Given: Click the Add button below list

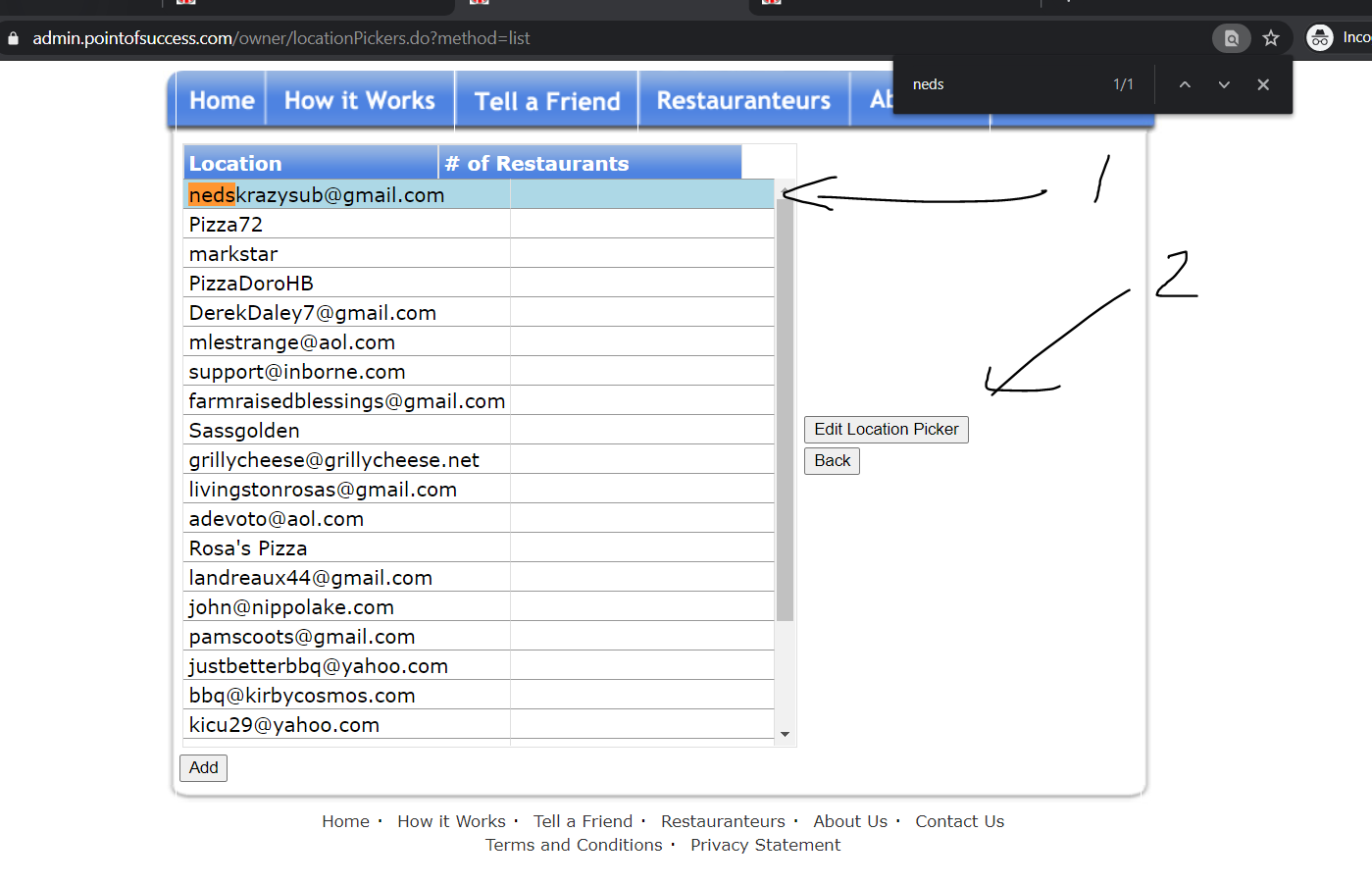Looking at the screenshot, I should tap(204, 767).
